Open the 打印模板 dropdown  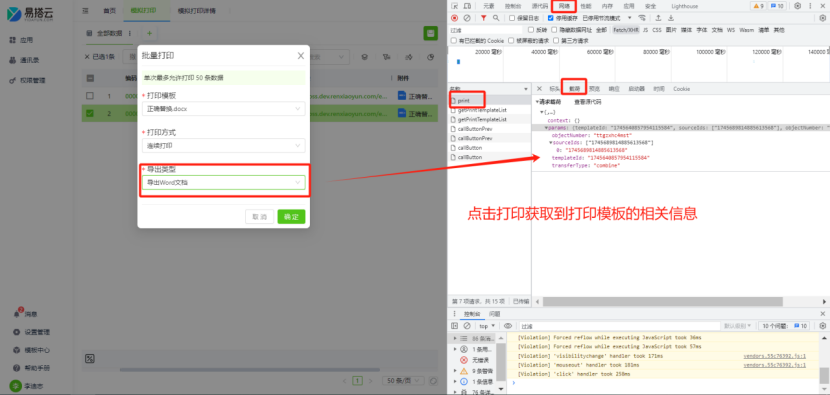tap(223, 109)
